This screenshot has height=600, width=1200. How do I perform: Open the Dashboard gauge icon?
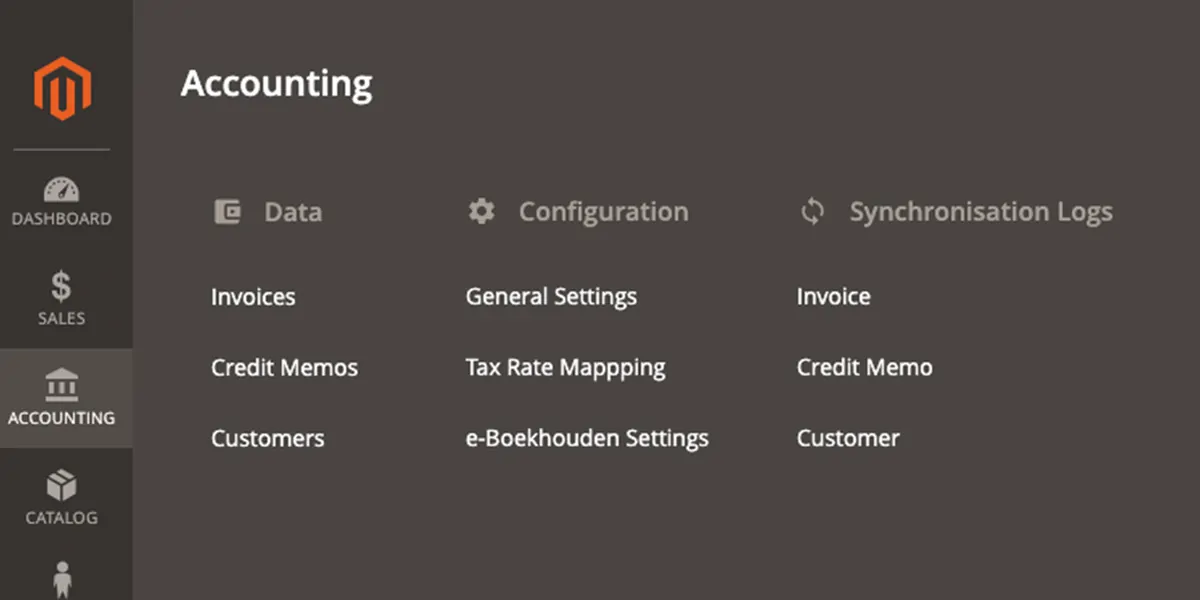pos(62,189)
